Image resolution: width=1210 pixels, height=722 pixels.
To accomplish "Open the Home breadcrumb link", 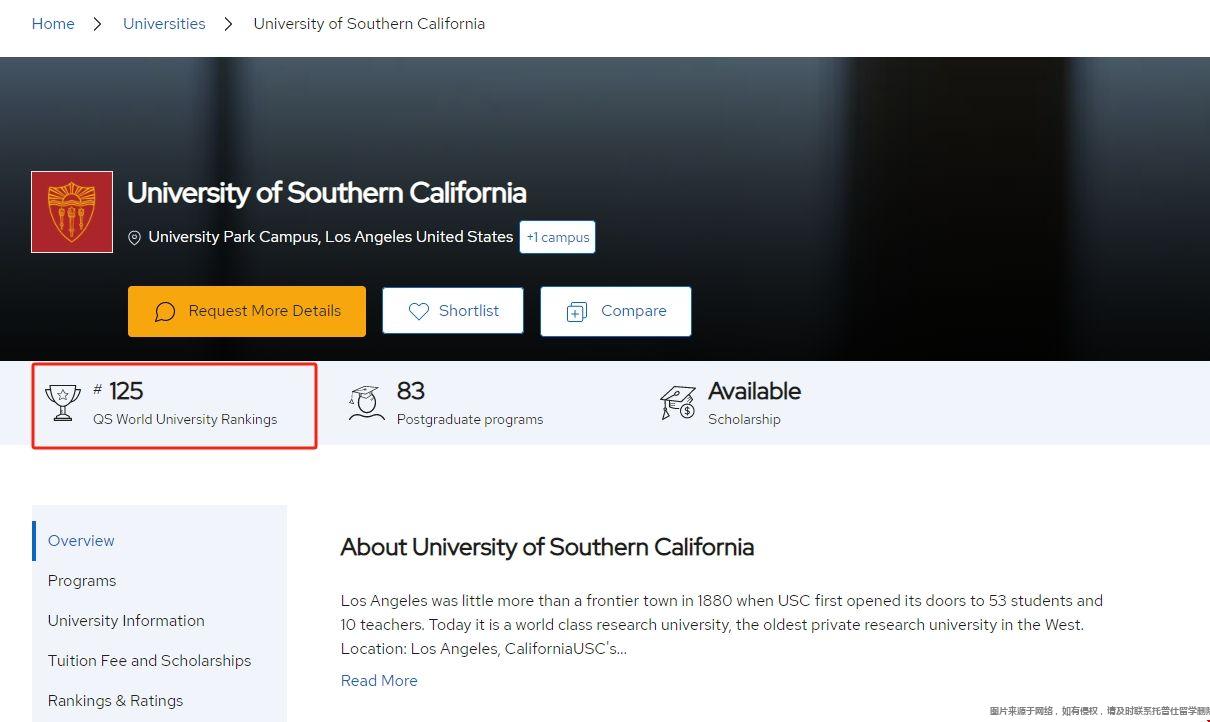I will click(x=53, y=23).
